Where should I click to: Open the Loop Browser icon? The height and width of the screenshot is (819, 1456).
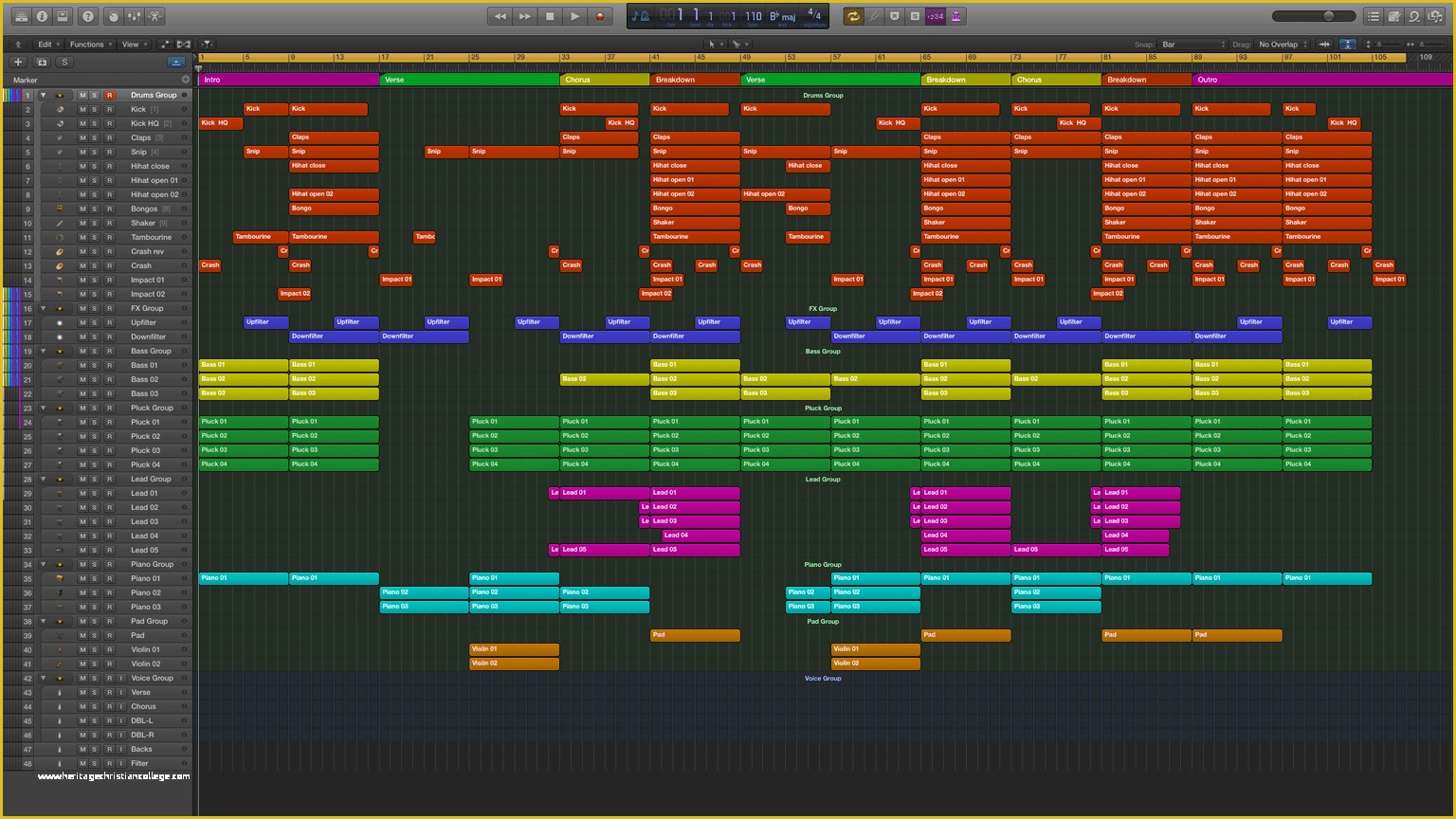tap(1415, 16)
